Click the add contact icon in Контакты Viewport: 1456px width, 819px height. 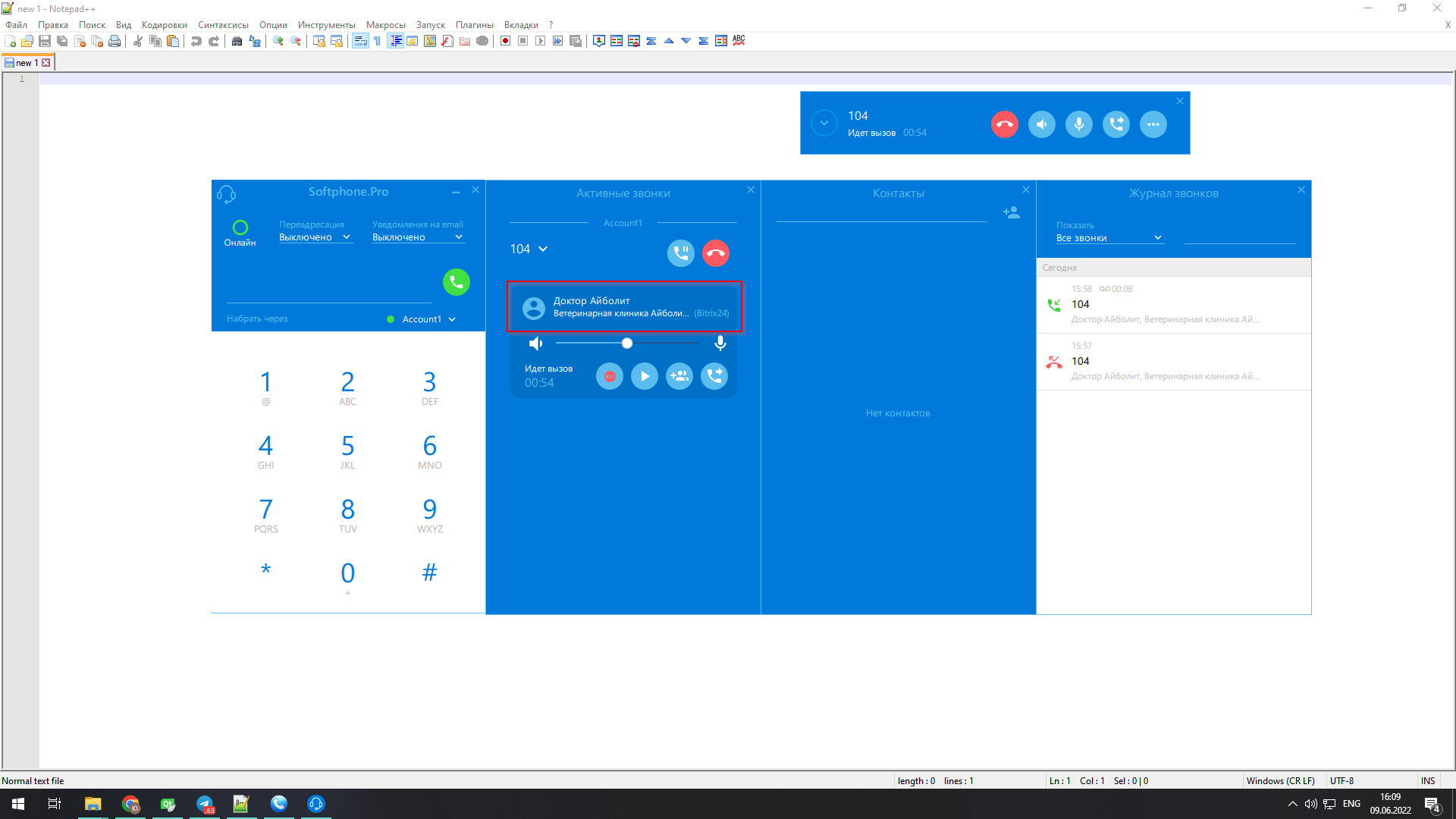pyautogui.click(x=1012, y=212)
